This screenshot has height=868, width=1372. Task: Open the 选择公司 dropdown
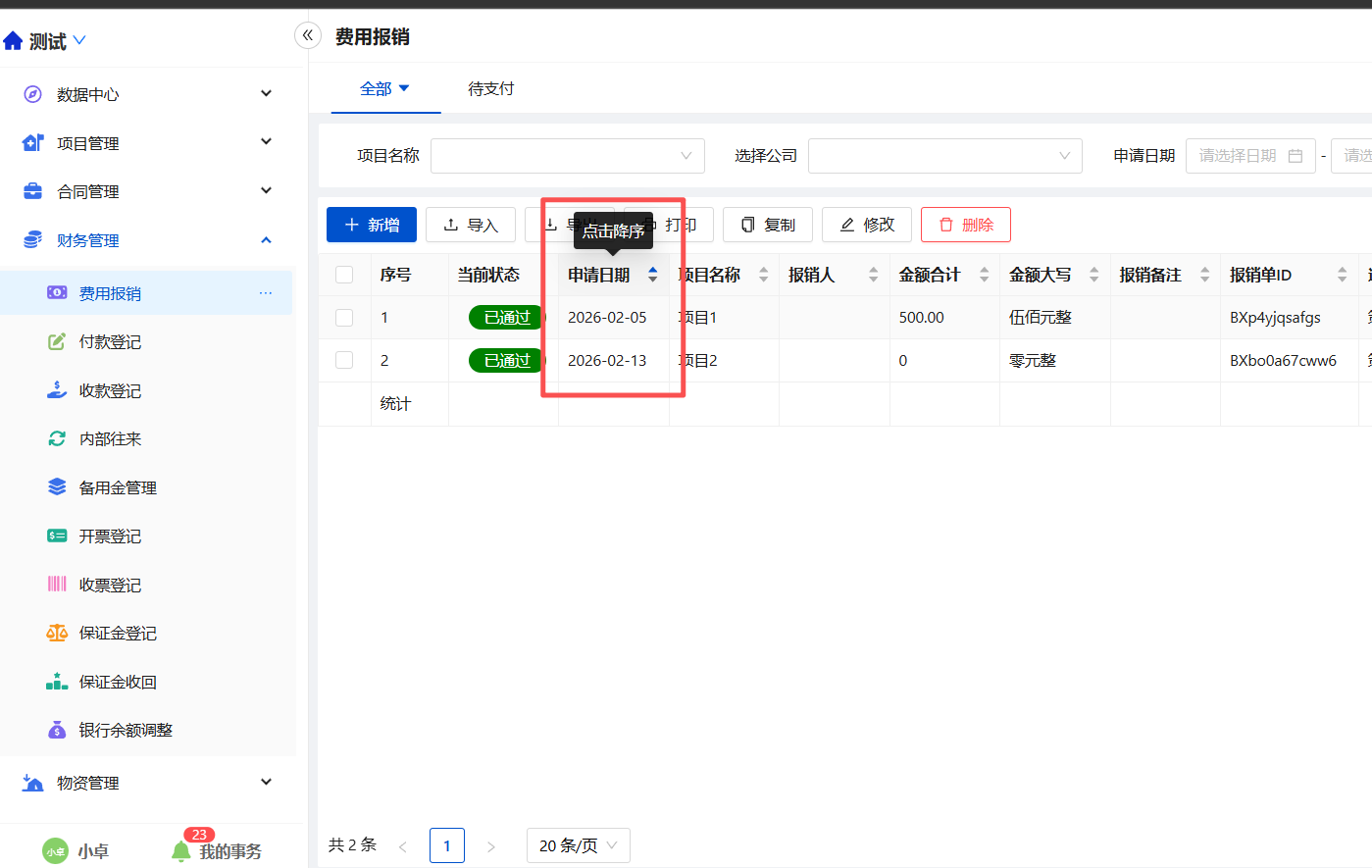click(x=944, y=156)
